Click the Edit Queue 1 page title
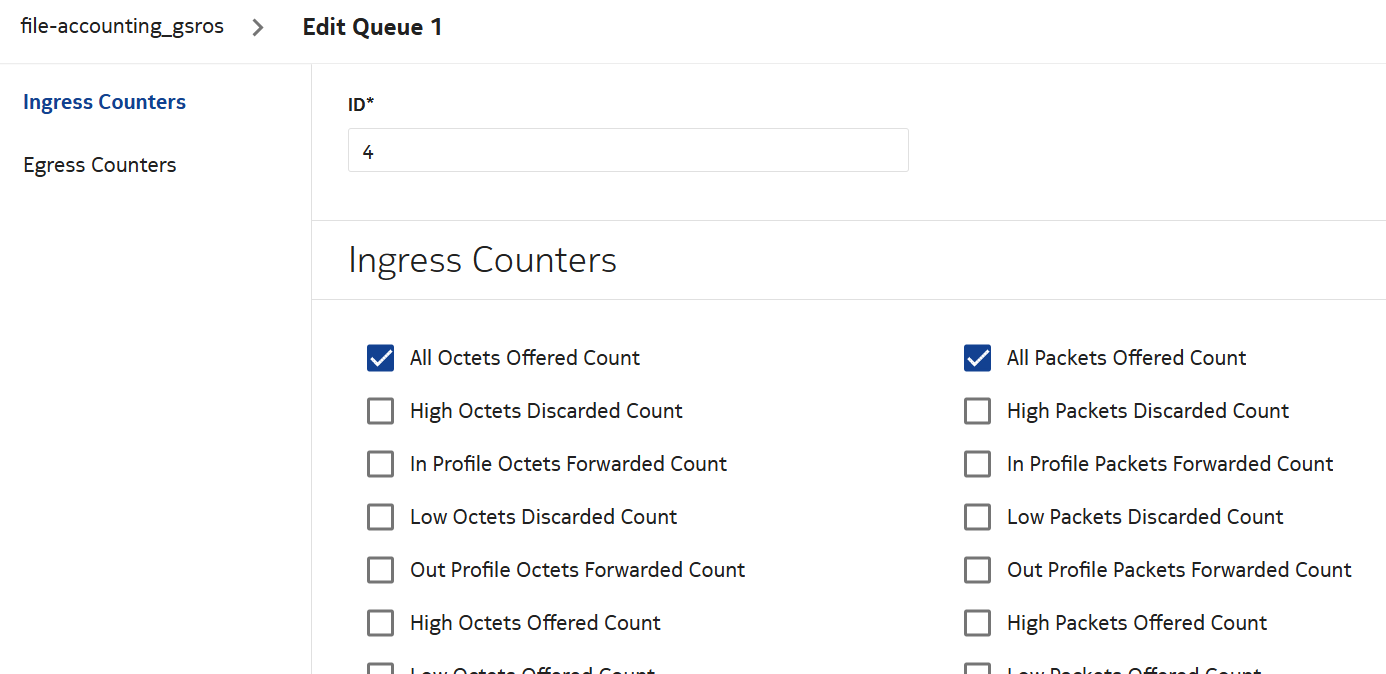Screen dimensions: 1386x674 tap(372, 27)
